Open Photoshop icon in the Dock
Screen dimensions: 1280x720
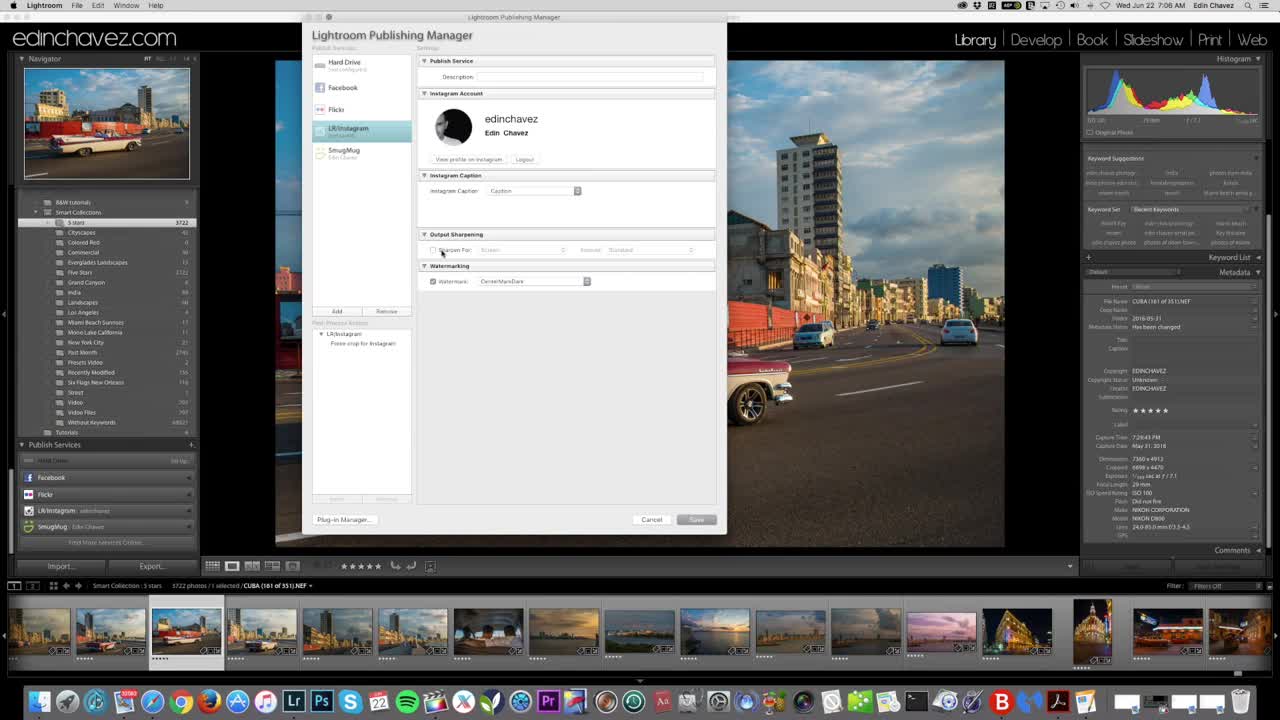321,702
